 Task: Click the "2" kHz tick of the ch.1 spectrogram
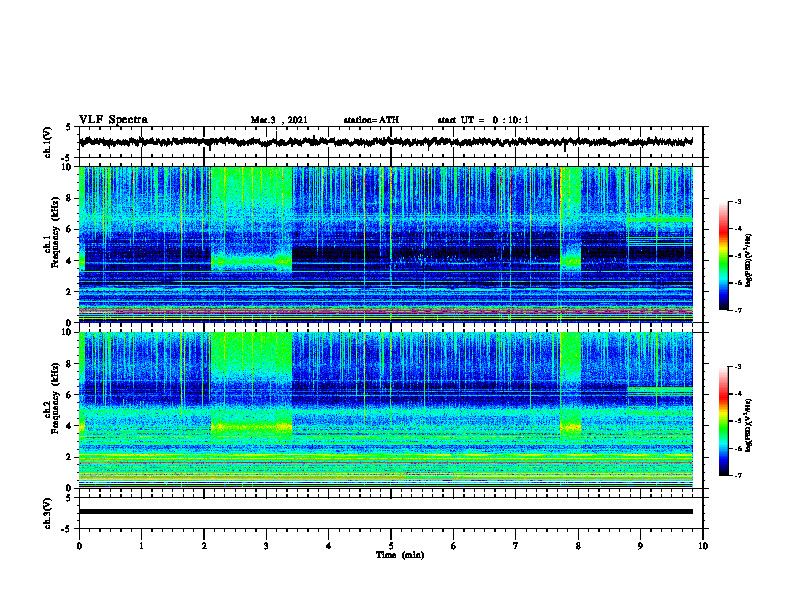pyautogui.click(x=69, y=292)
